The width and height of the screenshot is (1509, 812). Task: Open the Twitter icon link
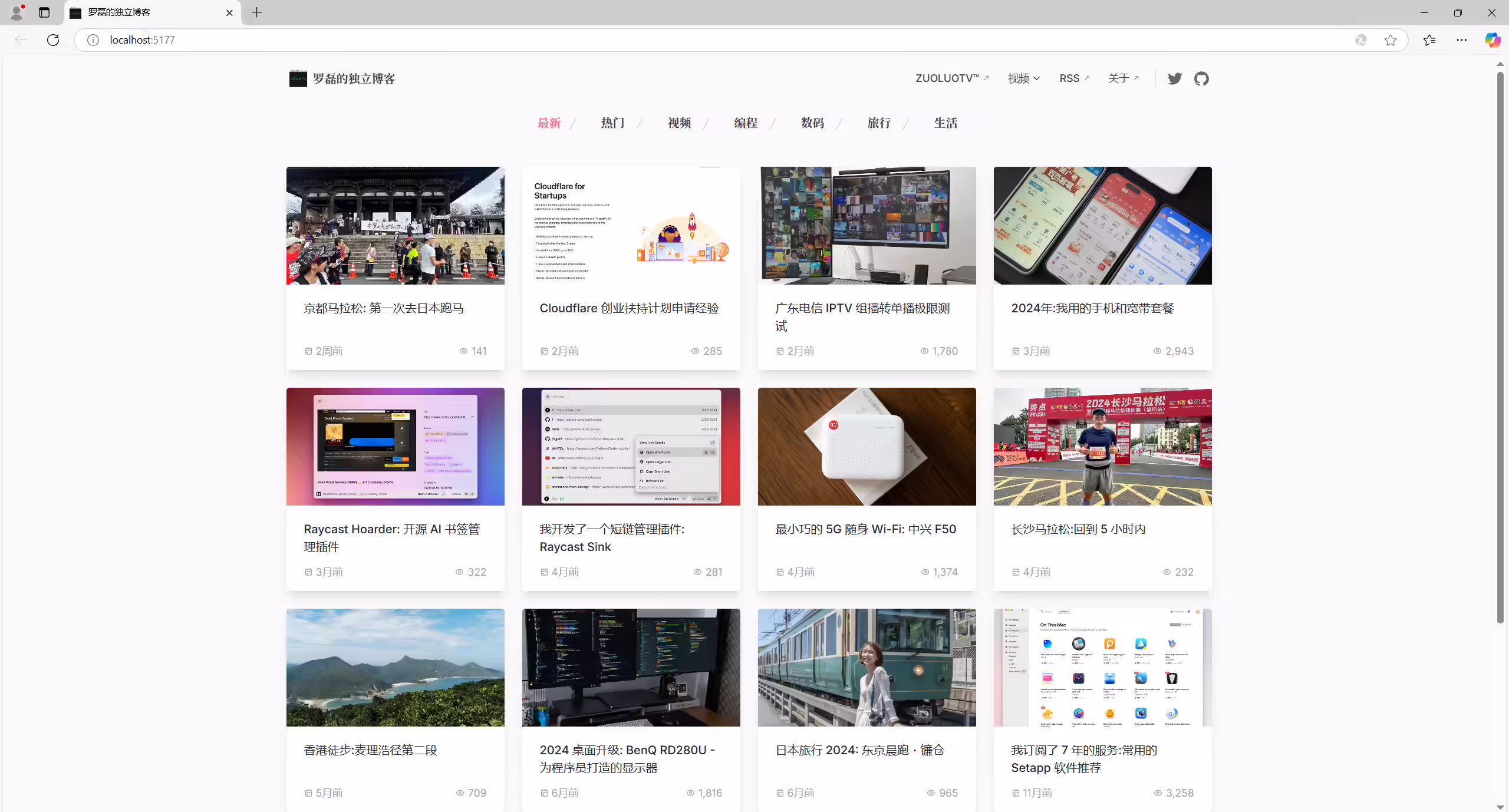[1175, 78]
